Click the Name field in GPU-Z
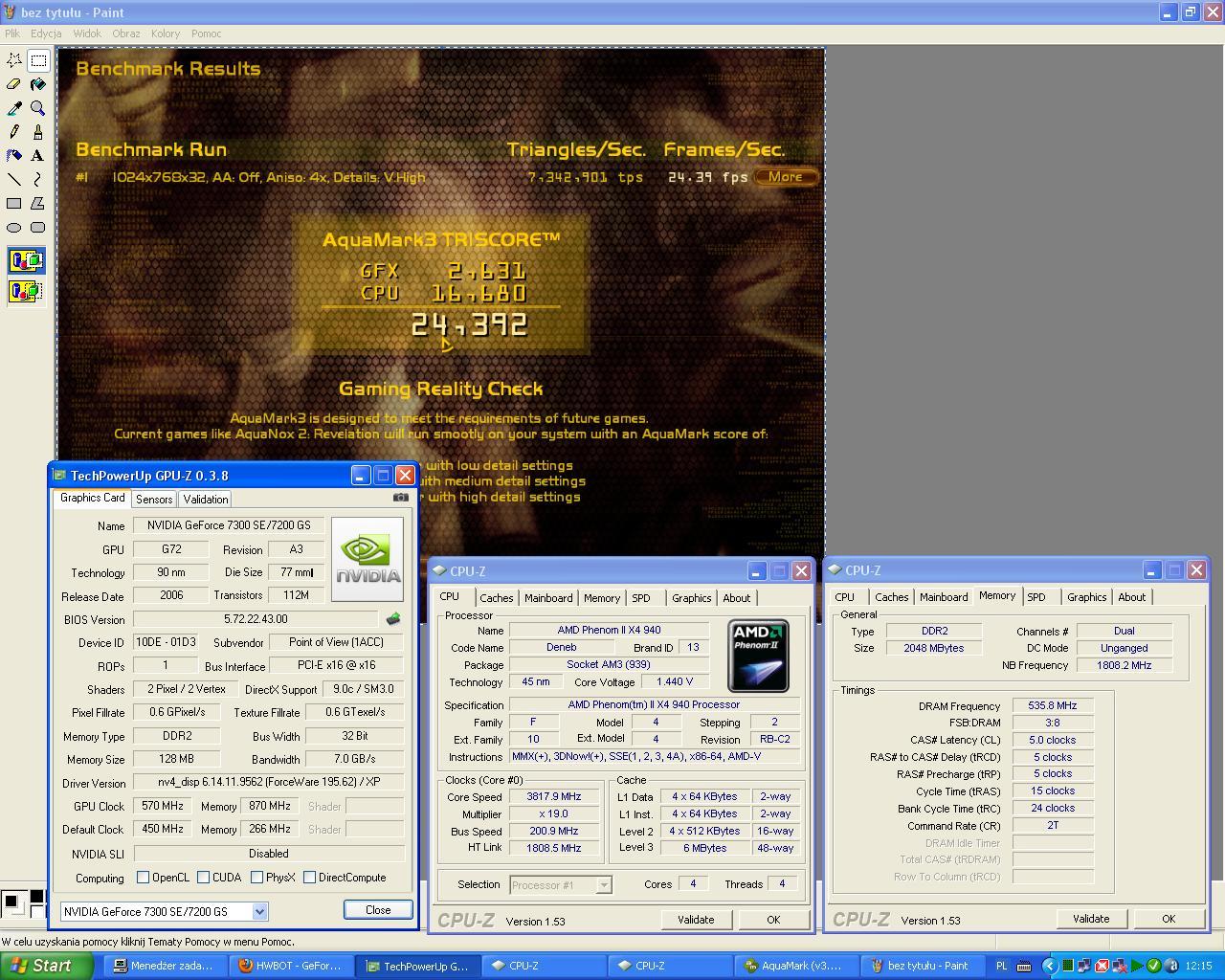Screen dimensions: 1225x980 [228, 525]
